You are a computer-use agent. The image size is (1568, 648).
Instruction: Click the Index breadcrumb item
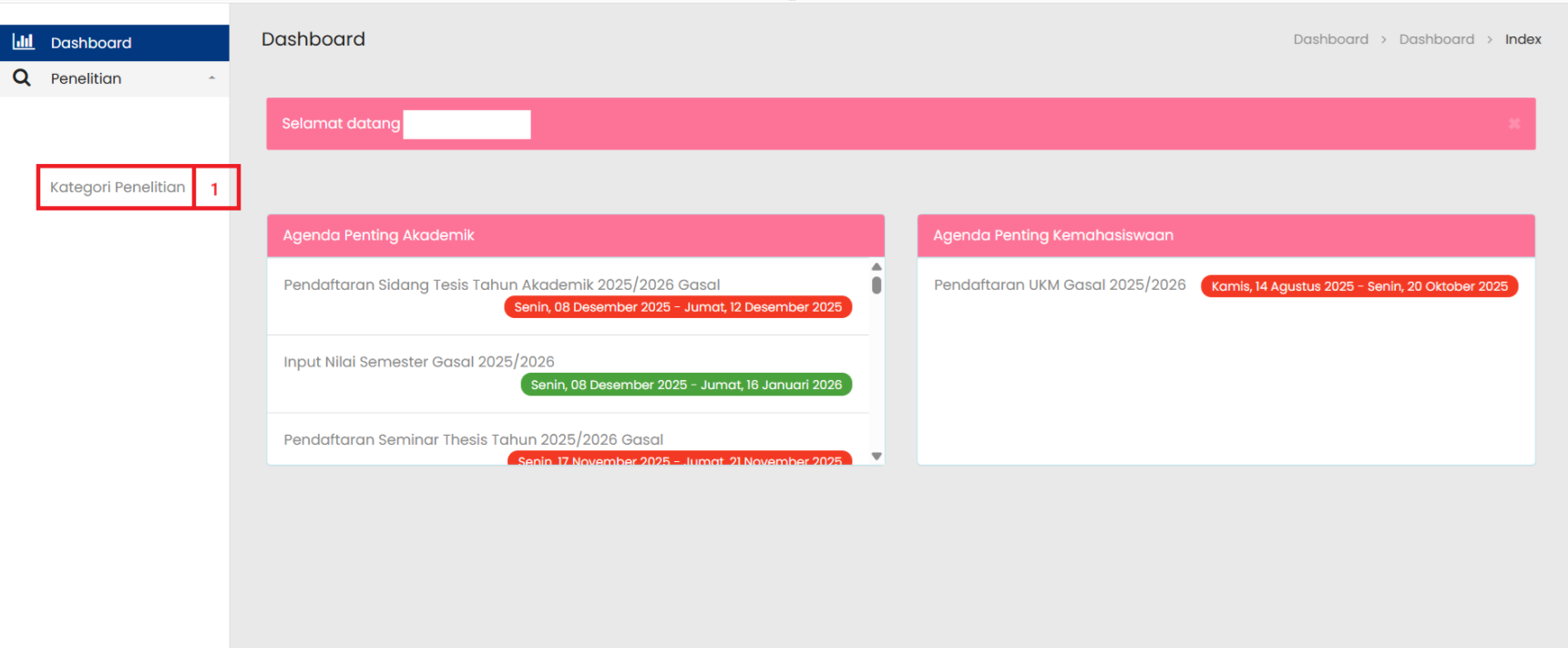(x=1522, y=39)
